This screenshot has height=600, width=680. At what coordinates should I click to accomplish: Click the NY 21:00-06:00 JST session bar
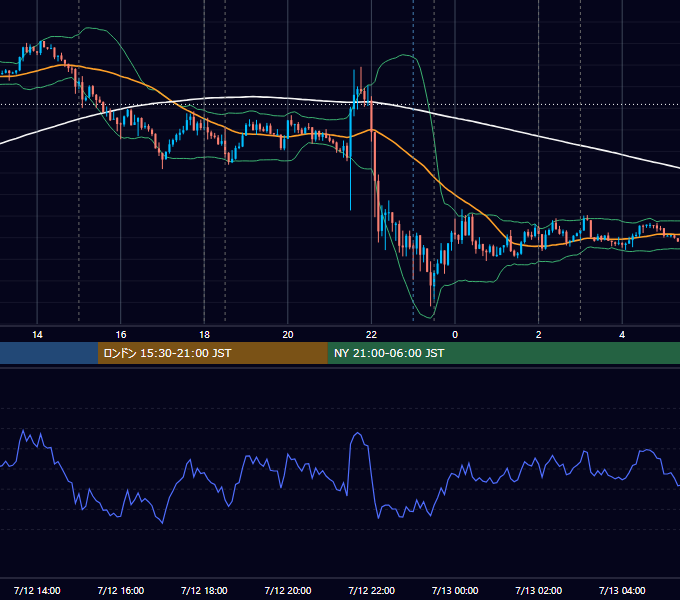tap(503, 353)
